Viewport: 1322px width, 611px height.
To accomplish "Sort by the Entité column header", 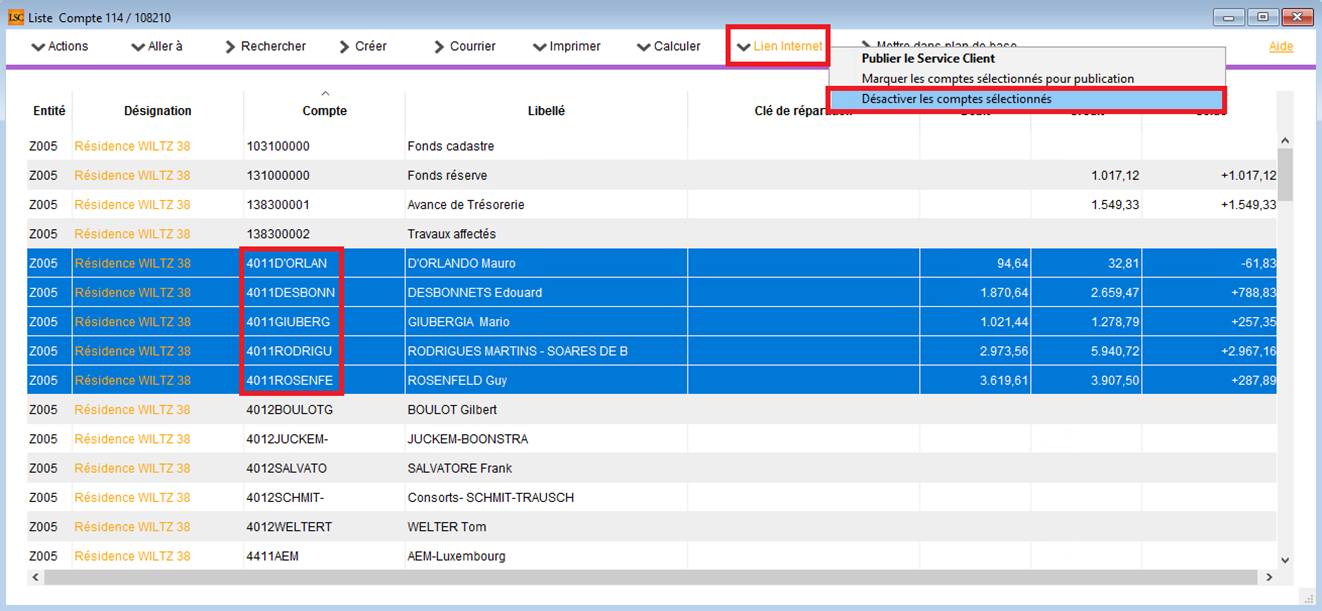I will pyautogui.click(x=49, y=111).
